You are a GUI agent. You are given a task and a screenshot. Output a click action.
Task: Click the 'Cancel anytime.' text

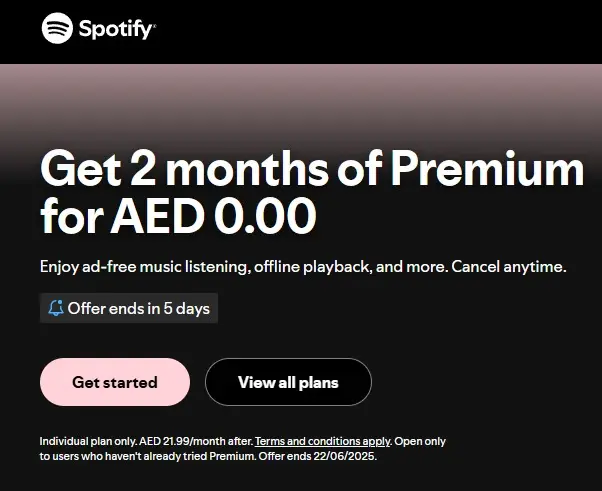509,266
